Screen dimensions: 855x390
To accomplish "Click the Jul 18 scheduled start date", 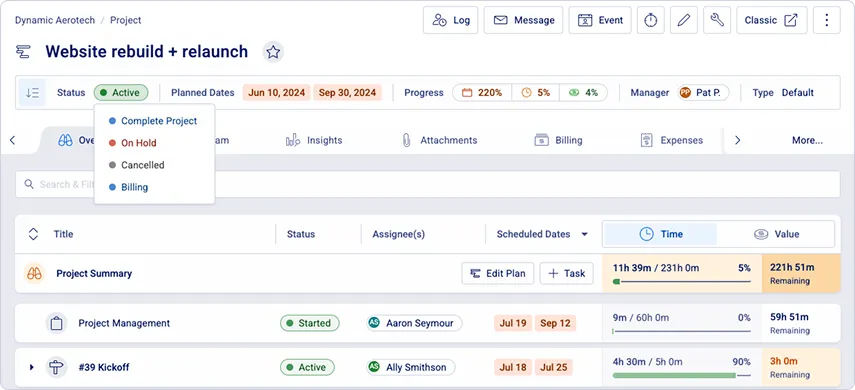I will (513, 367).
